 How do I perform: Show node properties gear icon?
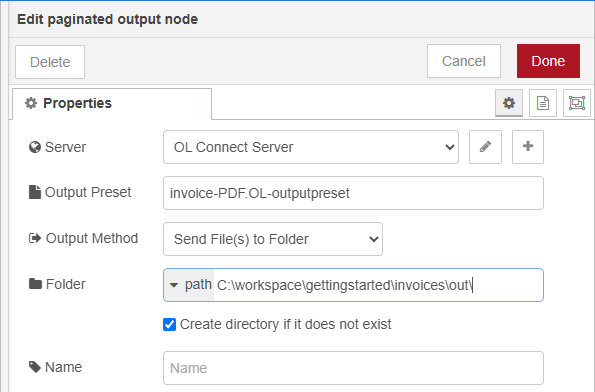pyautogui.click(x=508, y=103)
